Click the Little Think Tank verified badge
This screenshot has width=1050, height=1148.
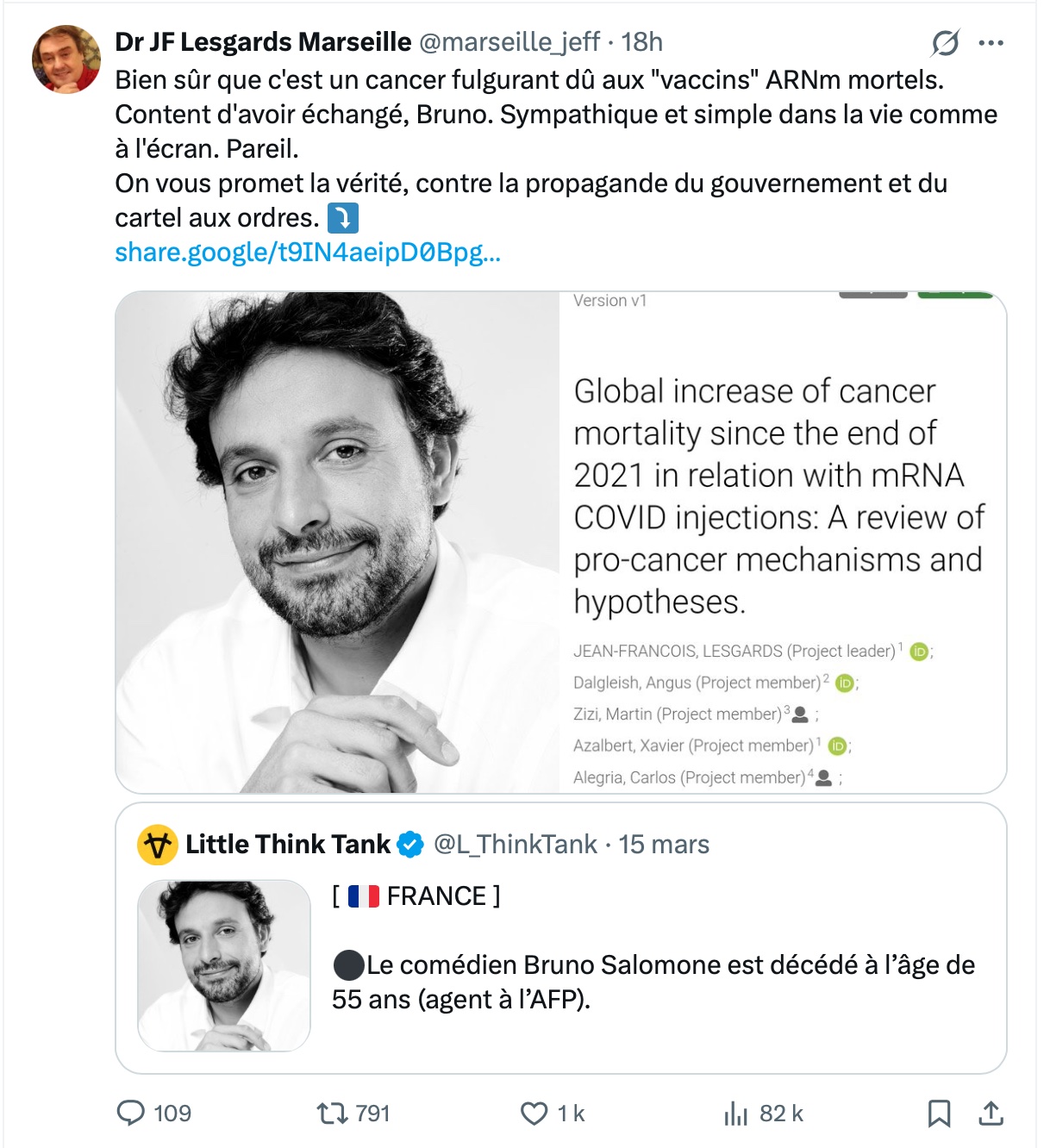click(x=410, y=845)
